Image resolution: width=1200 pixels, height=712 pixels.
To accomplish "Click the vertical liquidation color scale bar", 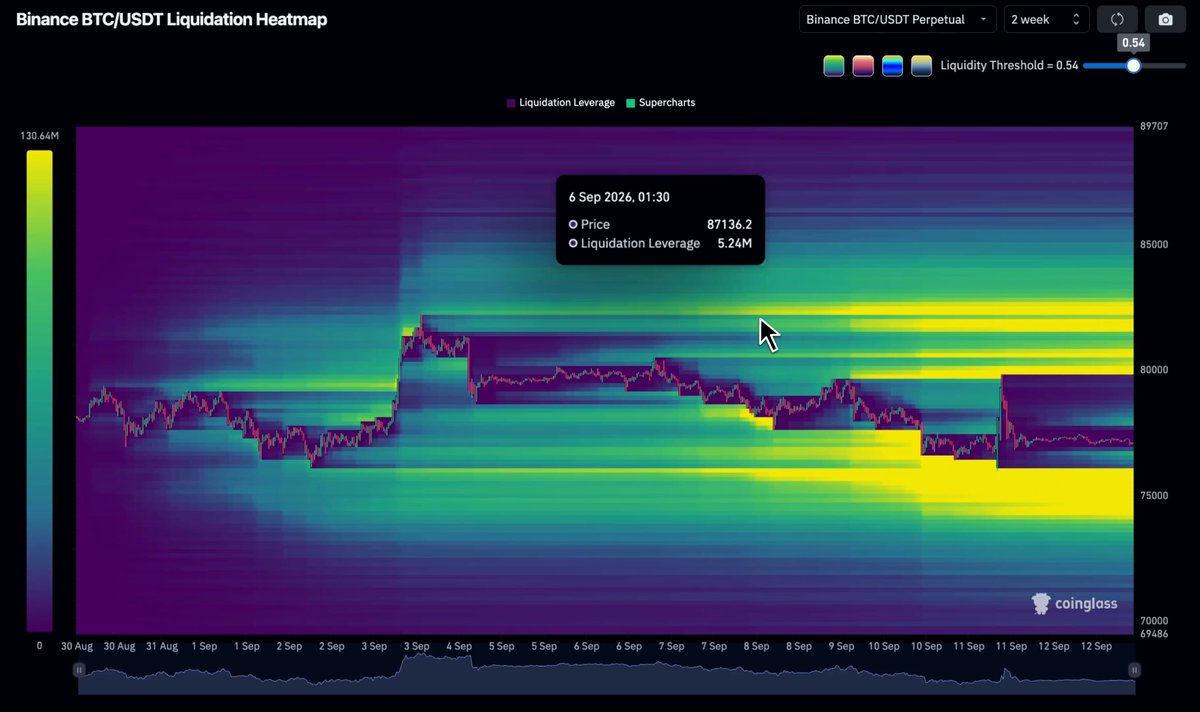I will pyautogui.click(x=39, y=391).
